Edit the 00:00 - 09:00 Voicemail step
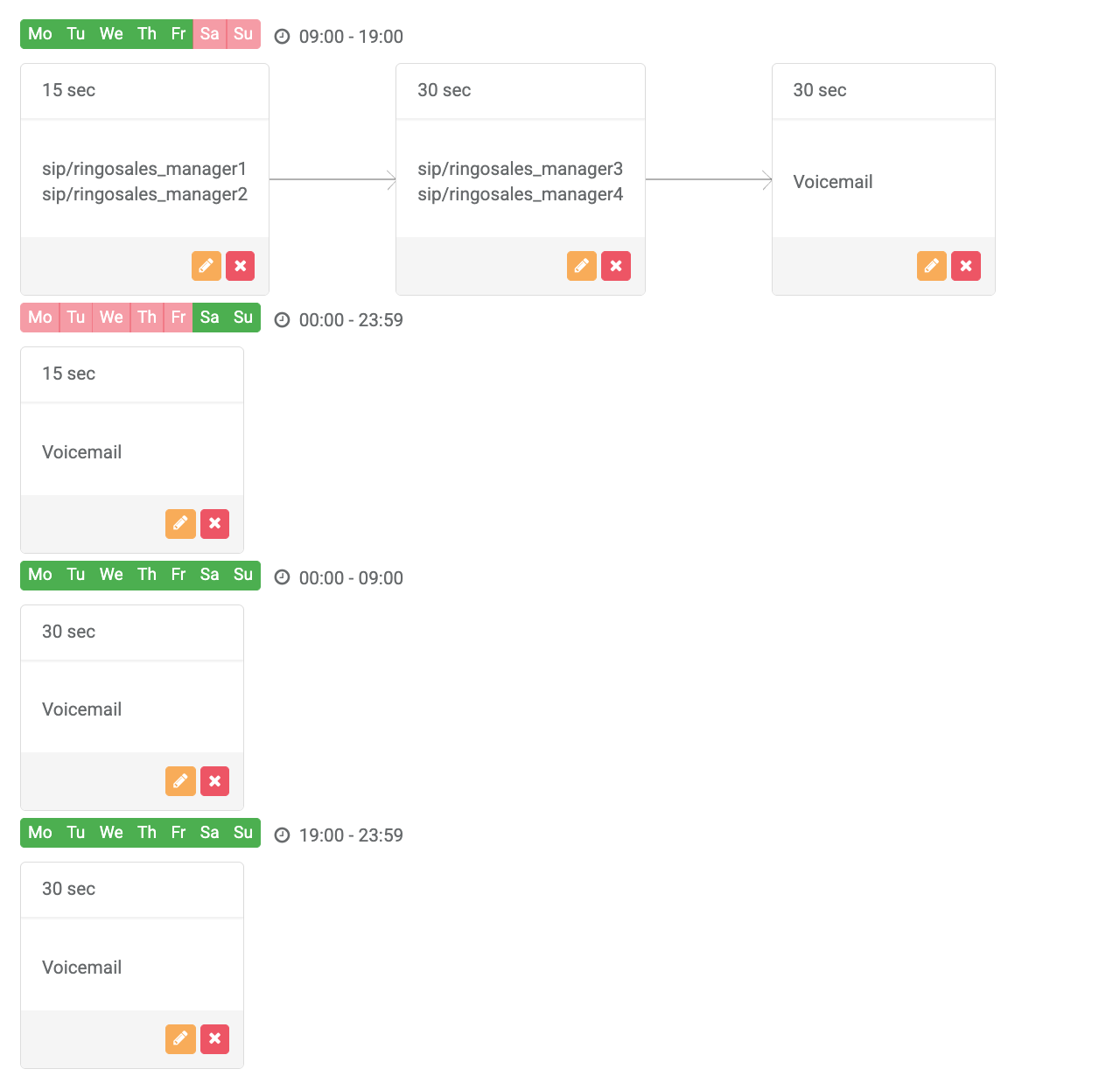Image resolution: width=1120 pixels, height=1090 pixels. pyautogui.click(x=180, y=781)
